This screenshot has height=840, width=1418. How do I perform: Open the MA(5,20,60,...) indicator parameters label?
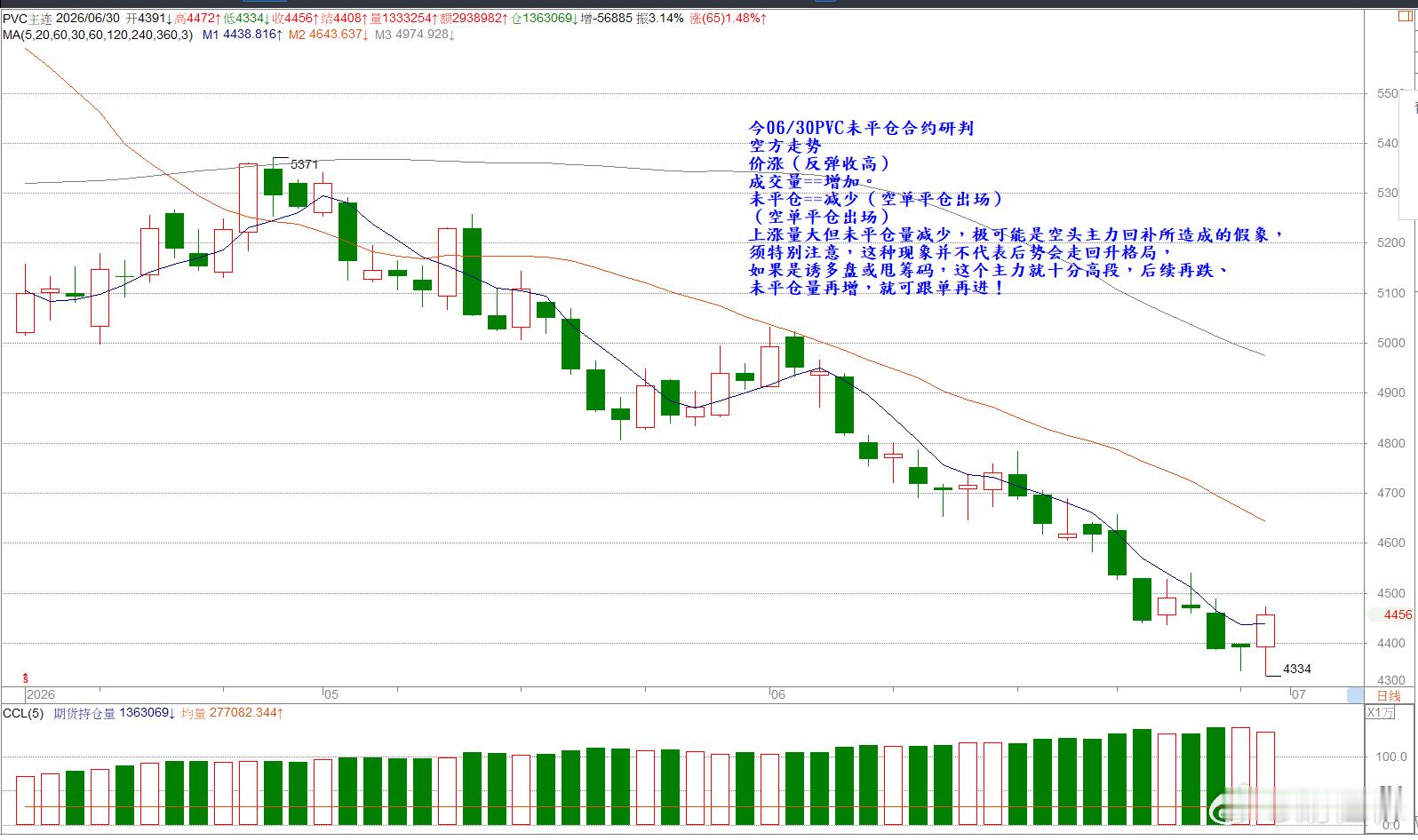click(98, 35)
